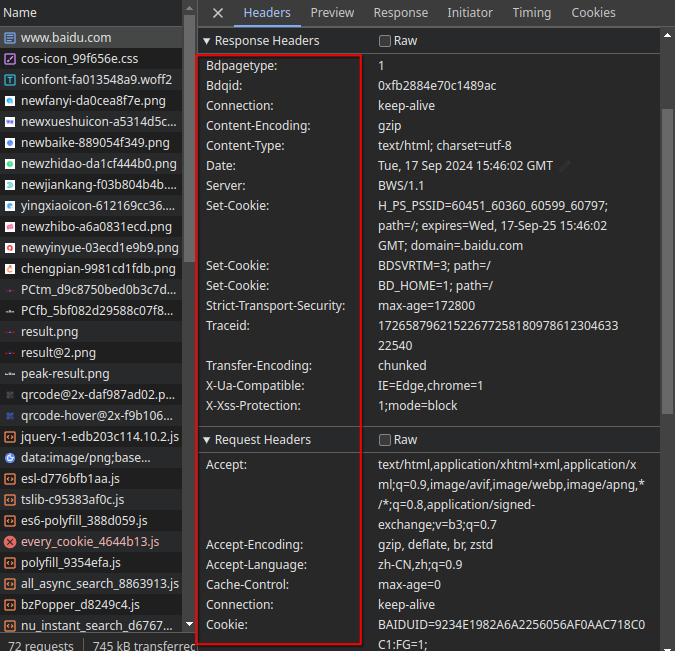
Task: Collapse the Request Headers section
Action: point(207,440)
